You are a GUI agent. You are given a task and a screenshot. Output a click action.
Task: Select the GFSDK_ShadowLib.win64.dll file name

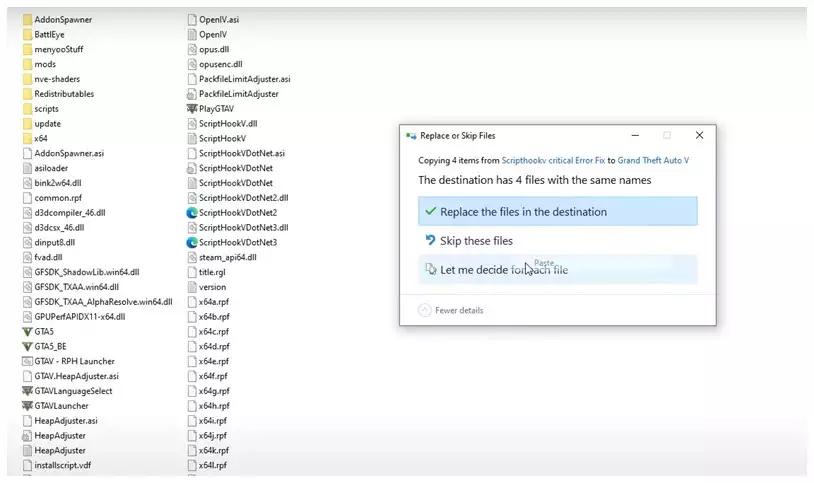point(87,272)
